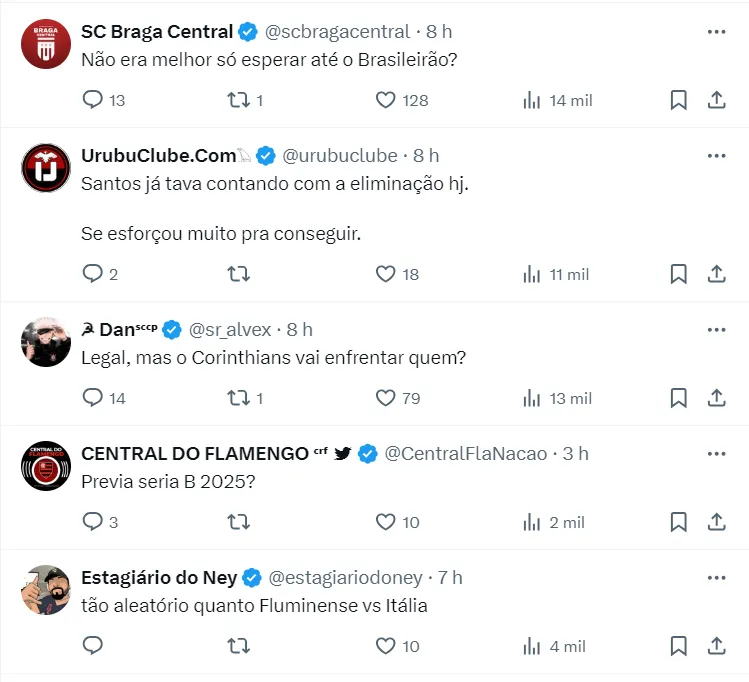This screenshot has height=682, width=749.
Task: Click the UrubuClube.Com profile picture
Action: point(45,167)
